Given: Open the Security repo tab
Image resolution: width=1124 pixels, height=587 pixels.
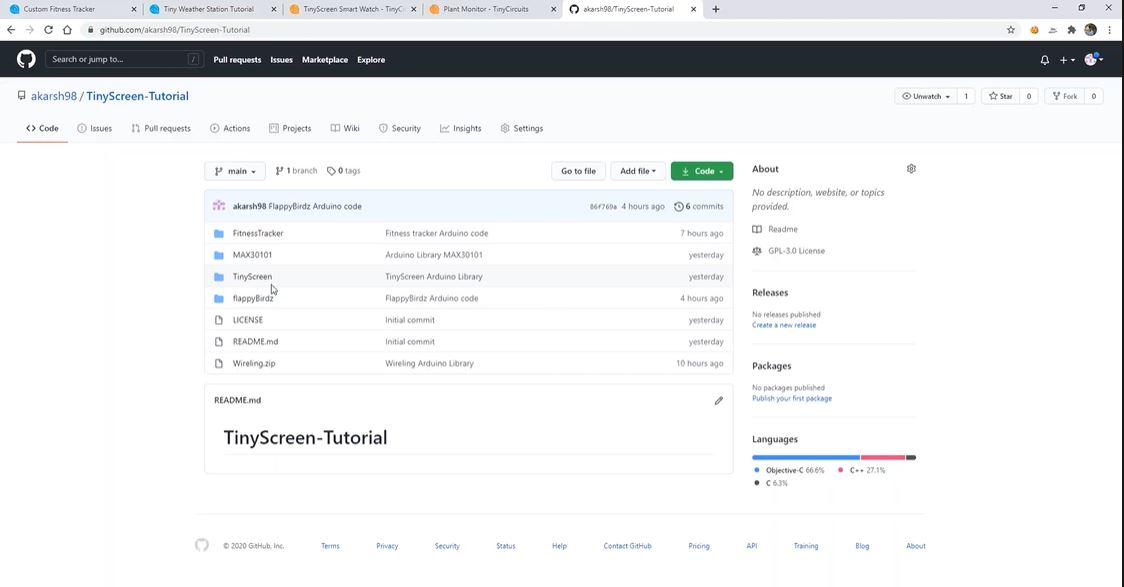Looking at the screenshot, I should click(x=400, y=128).
